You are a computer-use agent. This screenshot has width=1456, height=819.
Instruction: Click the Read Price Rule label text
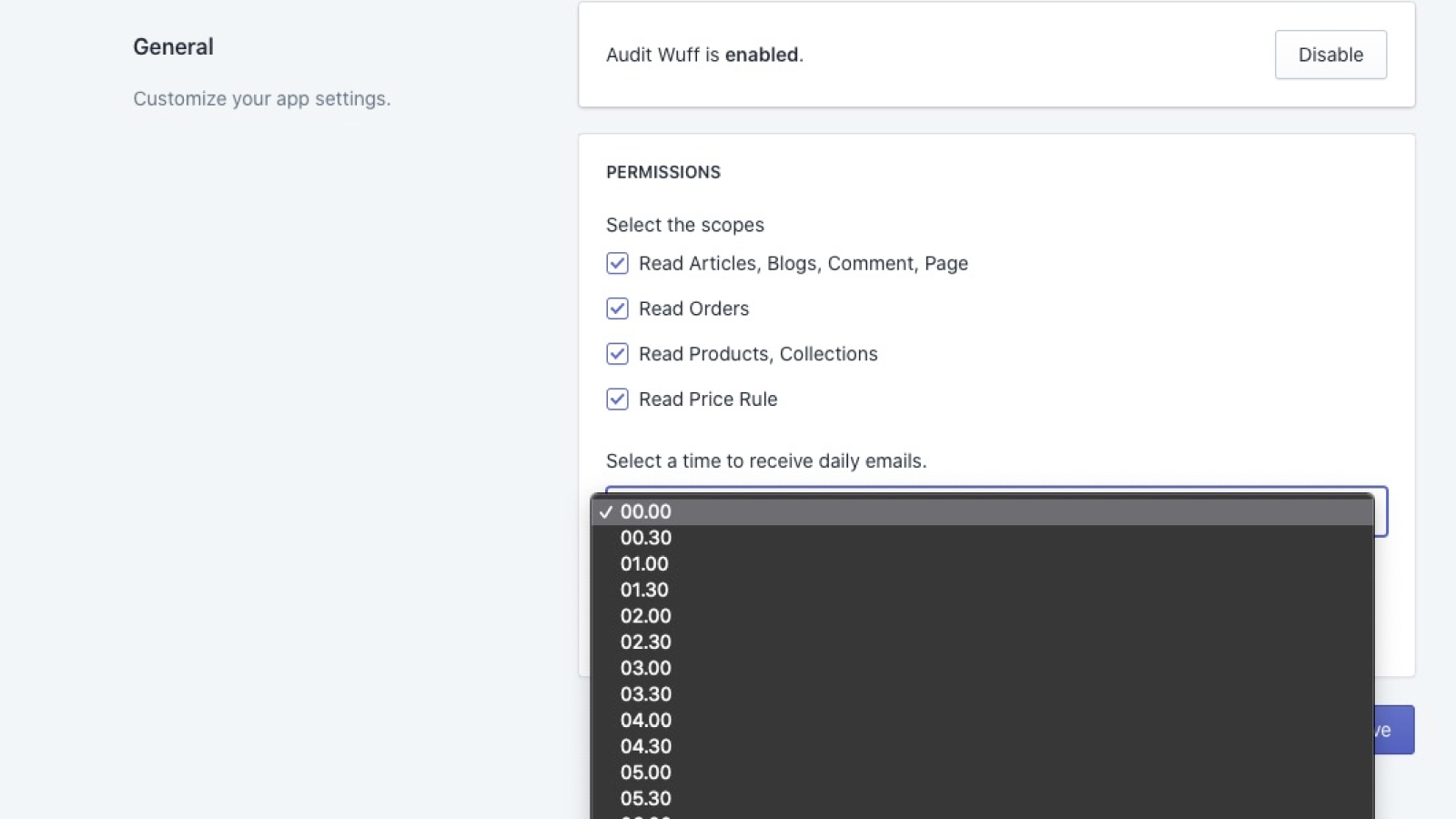(708, 399)
